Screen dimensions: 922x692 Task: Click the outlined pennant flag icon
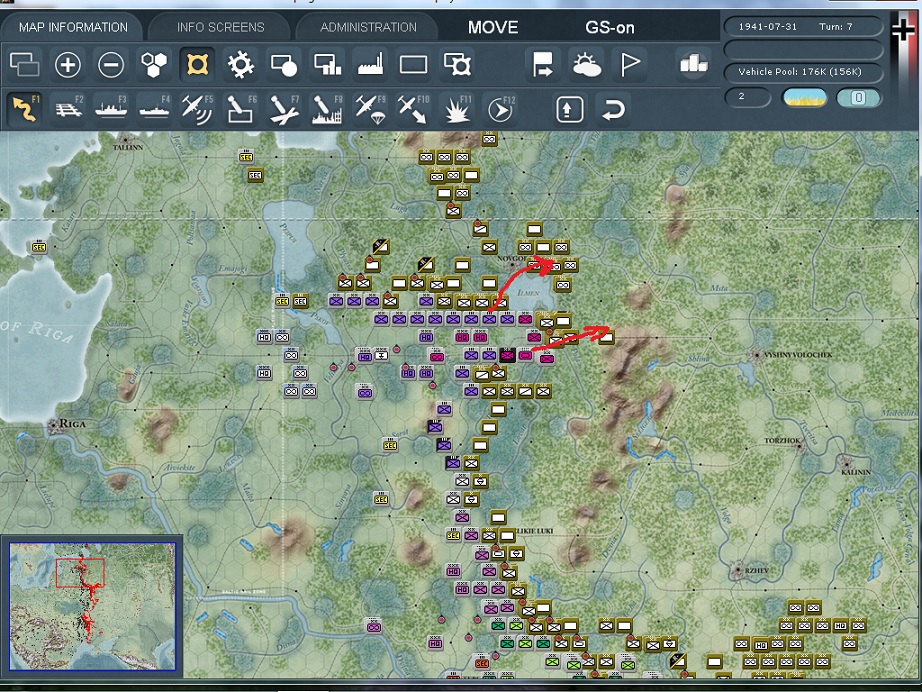point(630,64)
